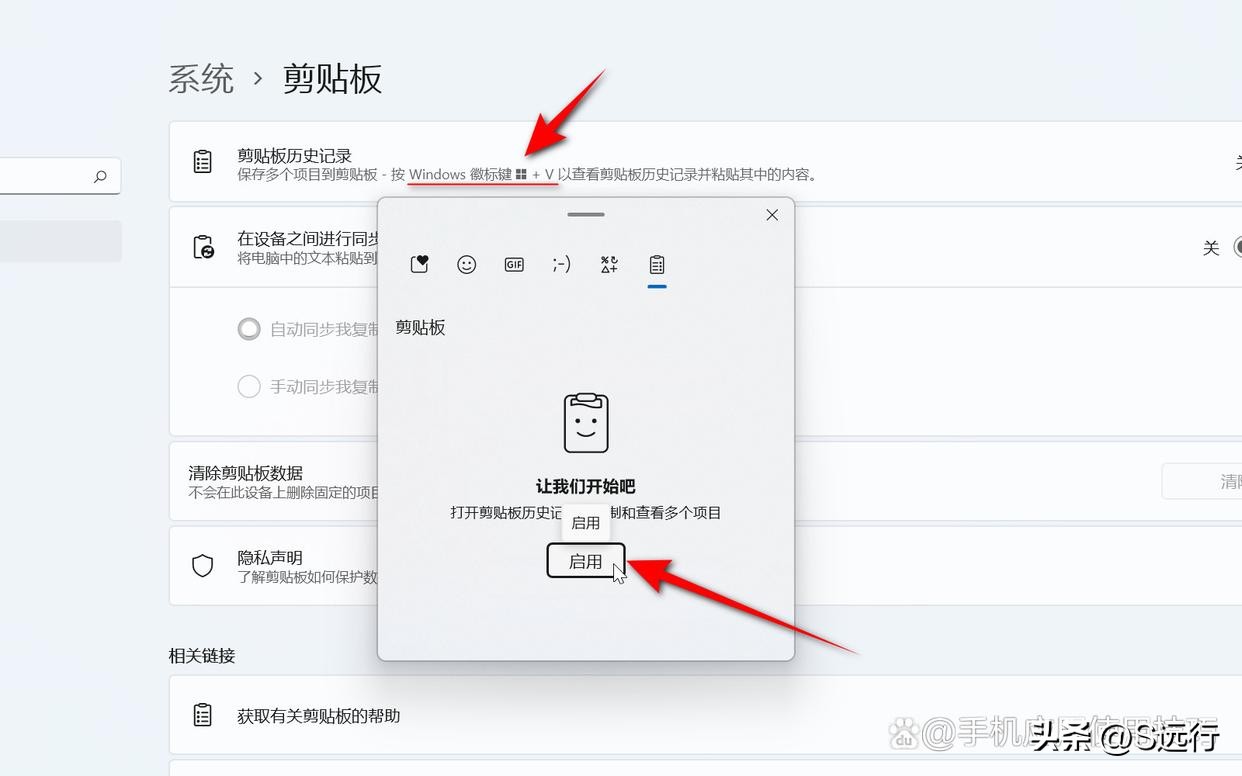This screenshot has height=776, width=1242.
Task: Click the sync clipboard icon beside 在设备之间进行同步
Action: click(203, 248)
